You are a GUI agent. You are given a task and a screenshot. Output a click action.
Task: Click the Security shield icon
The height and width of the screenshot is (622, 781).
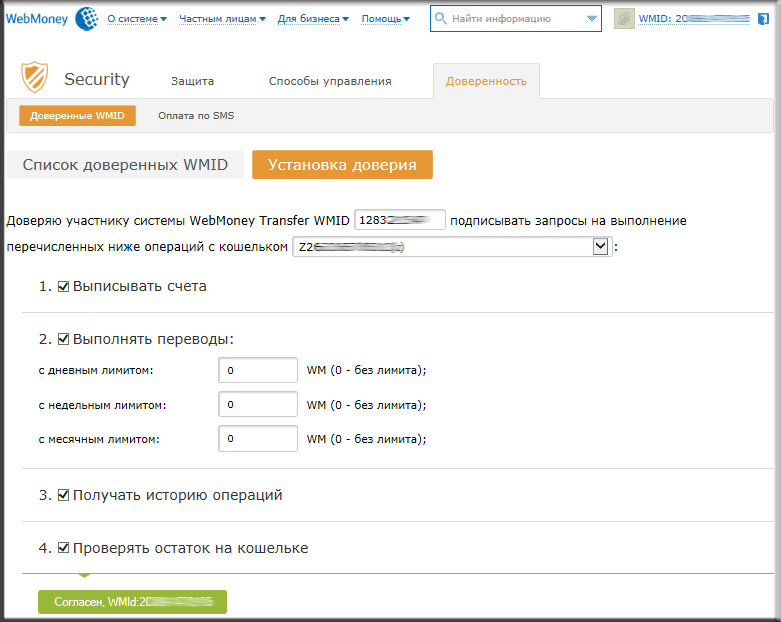[x=34, y=77]
